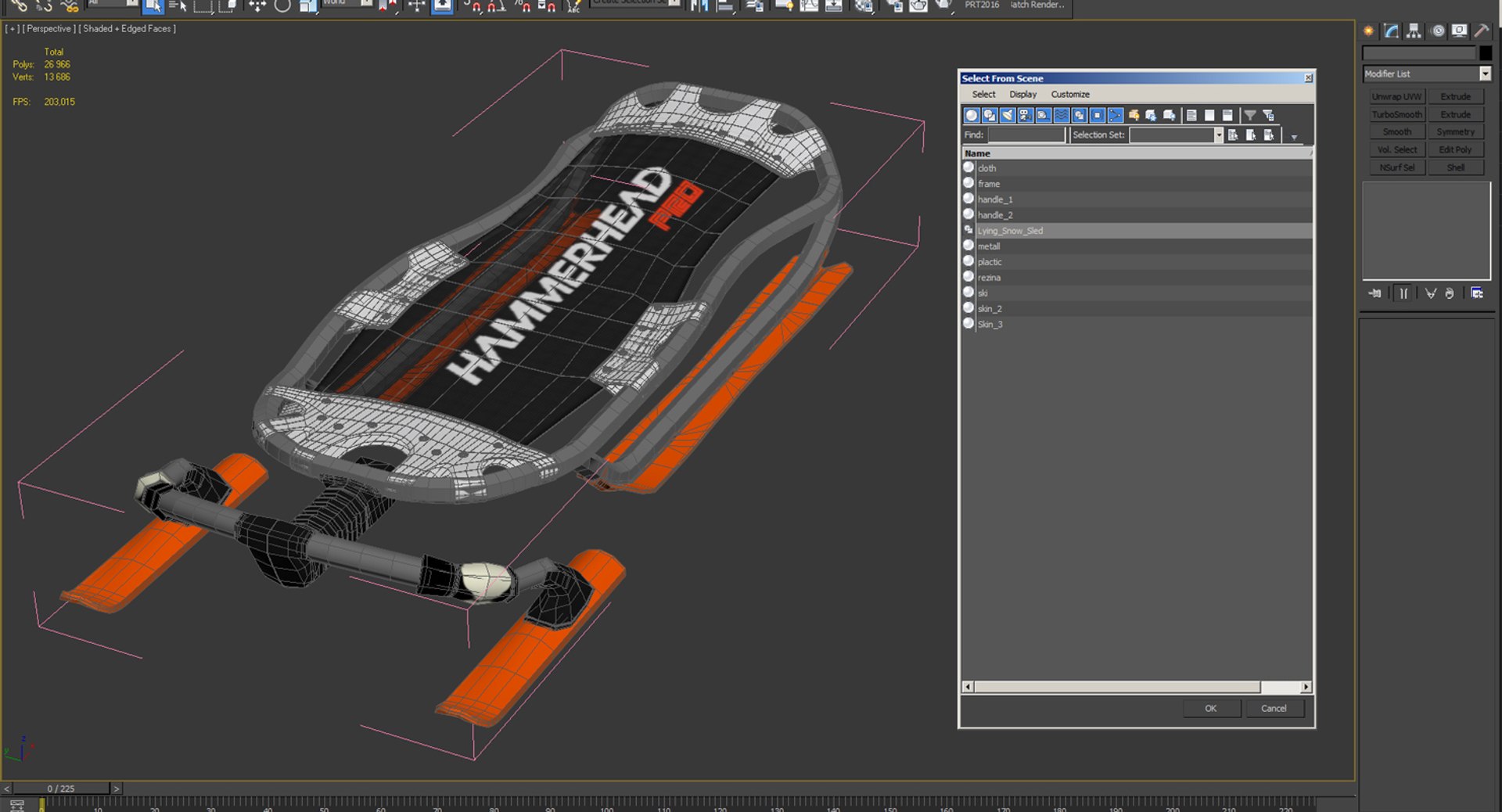The image size is (1502, 812).
Task: Toggle Display Bones filter in Select From Scene
Action: [1116, 115]
